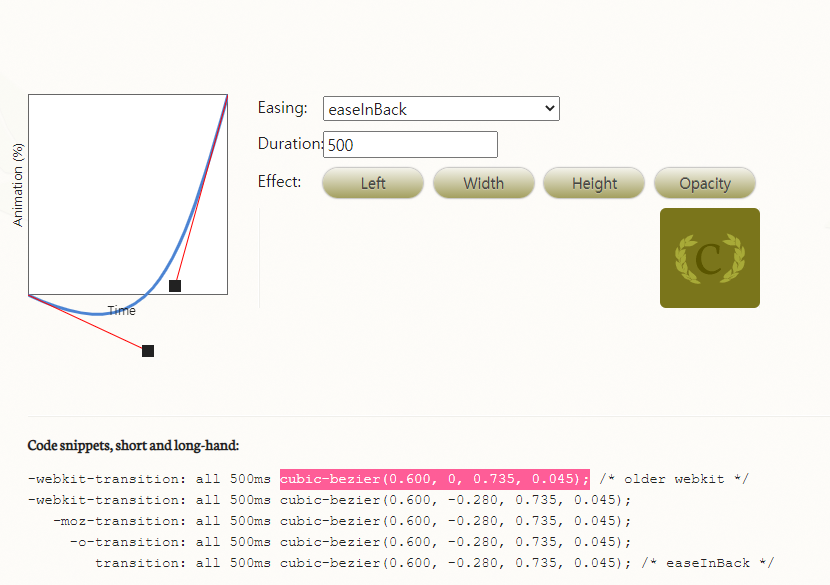
Task: Click the 'Easing:' label
Action: coord(283,108)
